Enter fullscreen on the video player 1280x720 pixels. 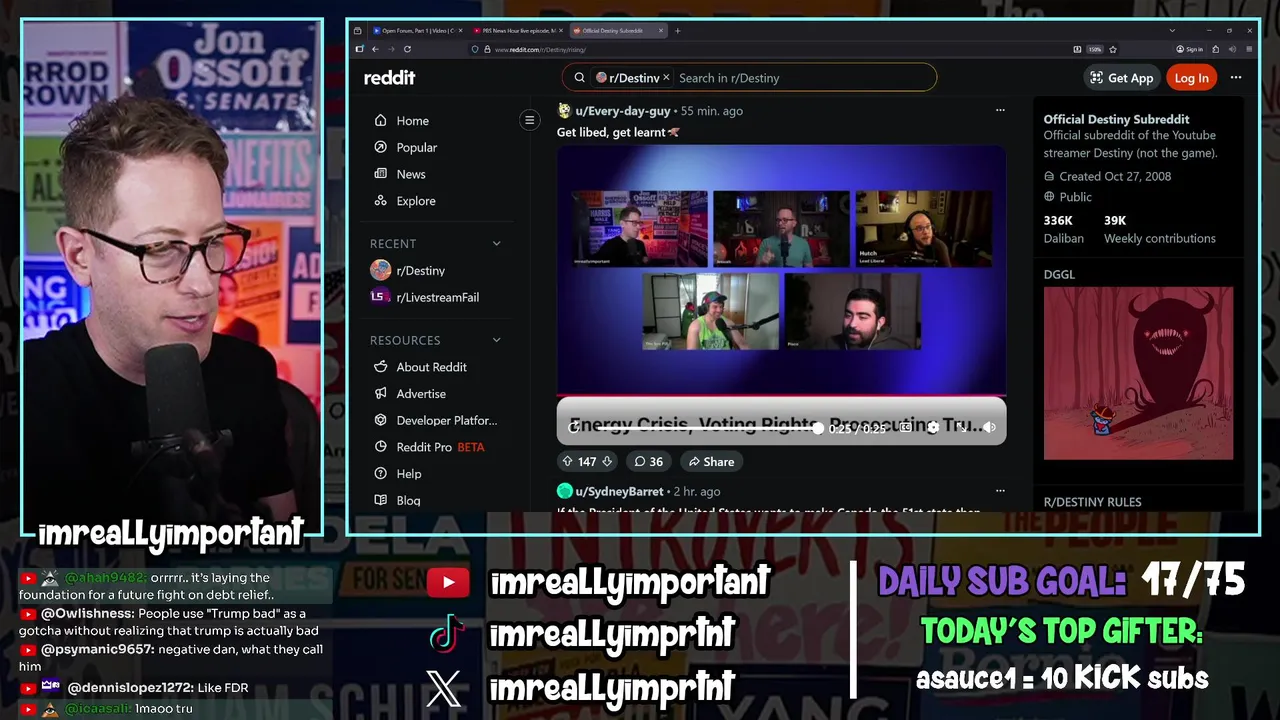tap(961, 427)
